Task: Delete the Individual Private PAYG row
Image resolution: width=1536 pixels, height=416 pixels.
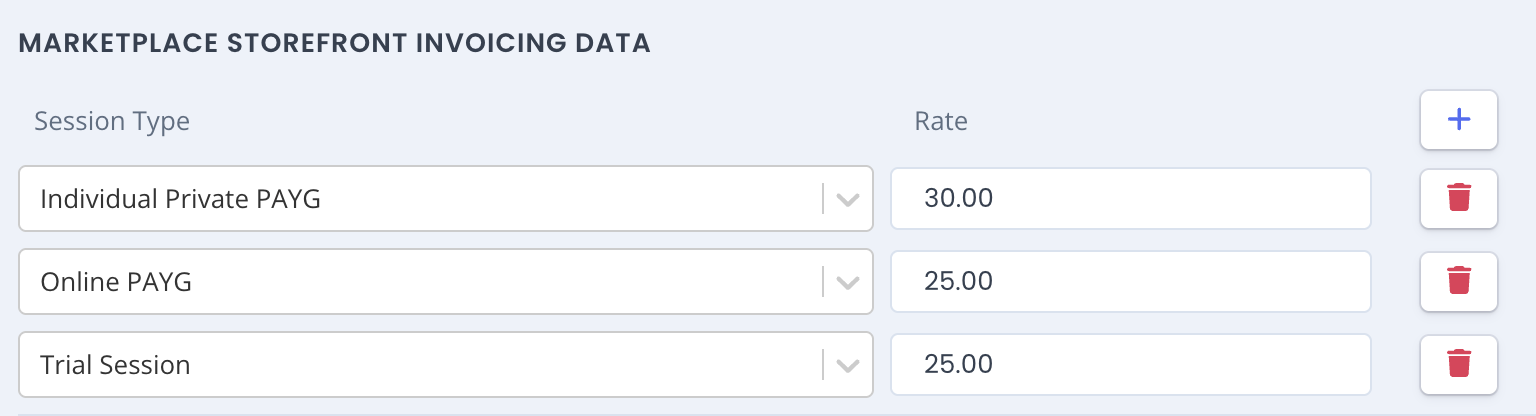Action: tap(1459, 198)
